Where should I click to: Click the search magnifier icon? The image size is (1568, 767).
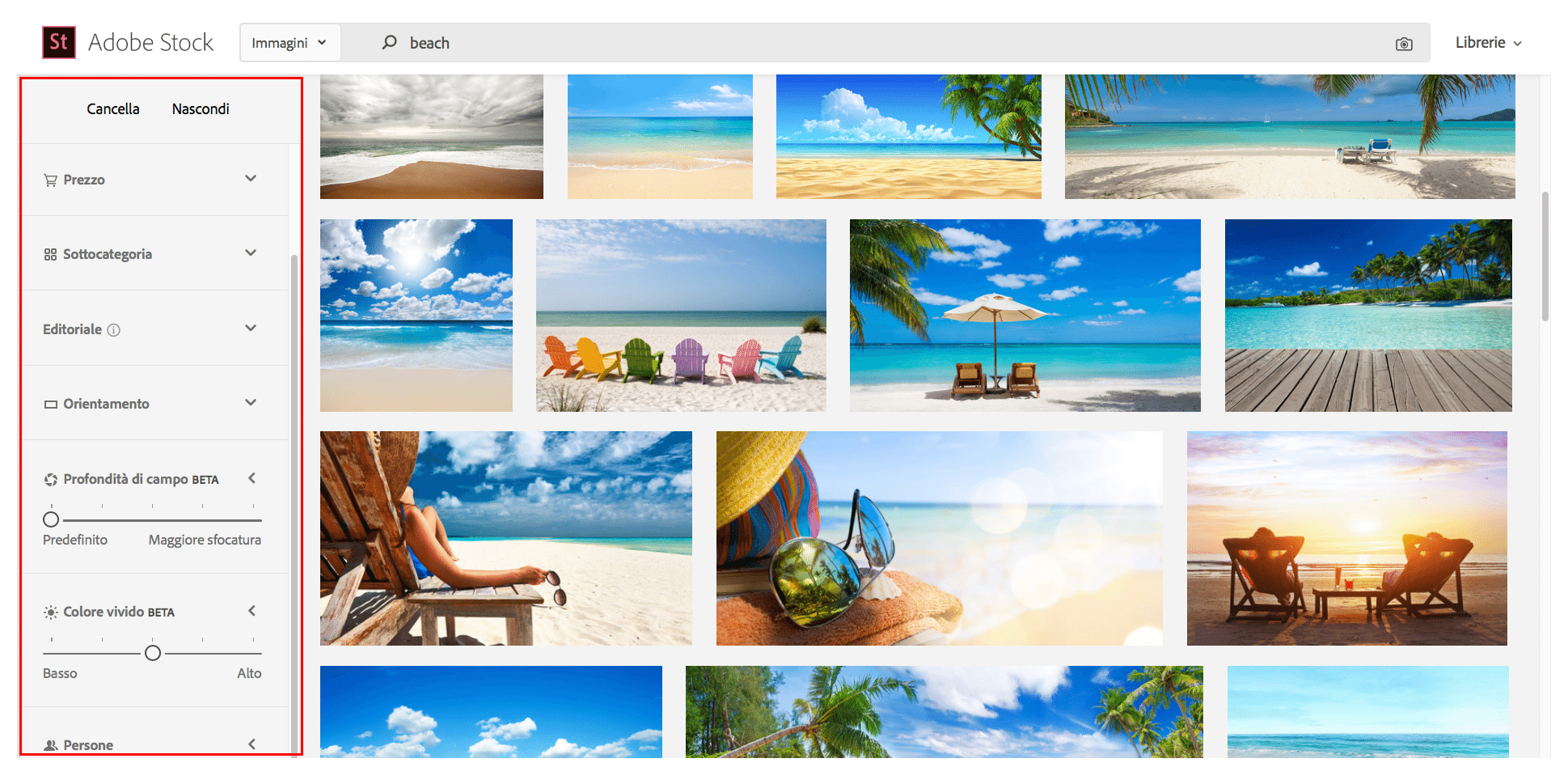coord(389,42)
